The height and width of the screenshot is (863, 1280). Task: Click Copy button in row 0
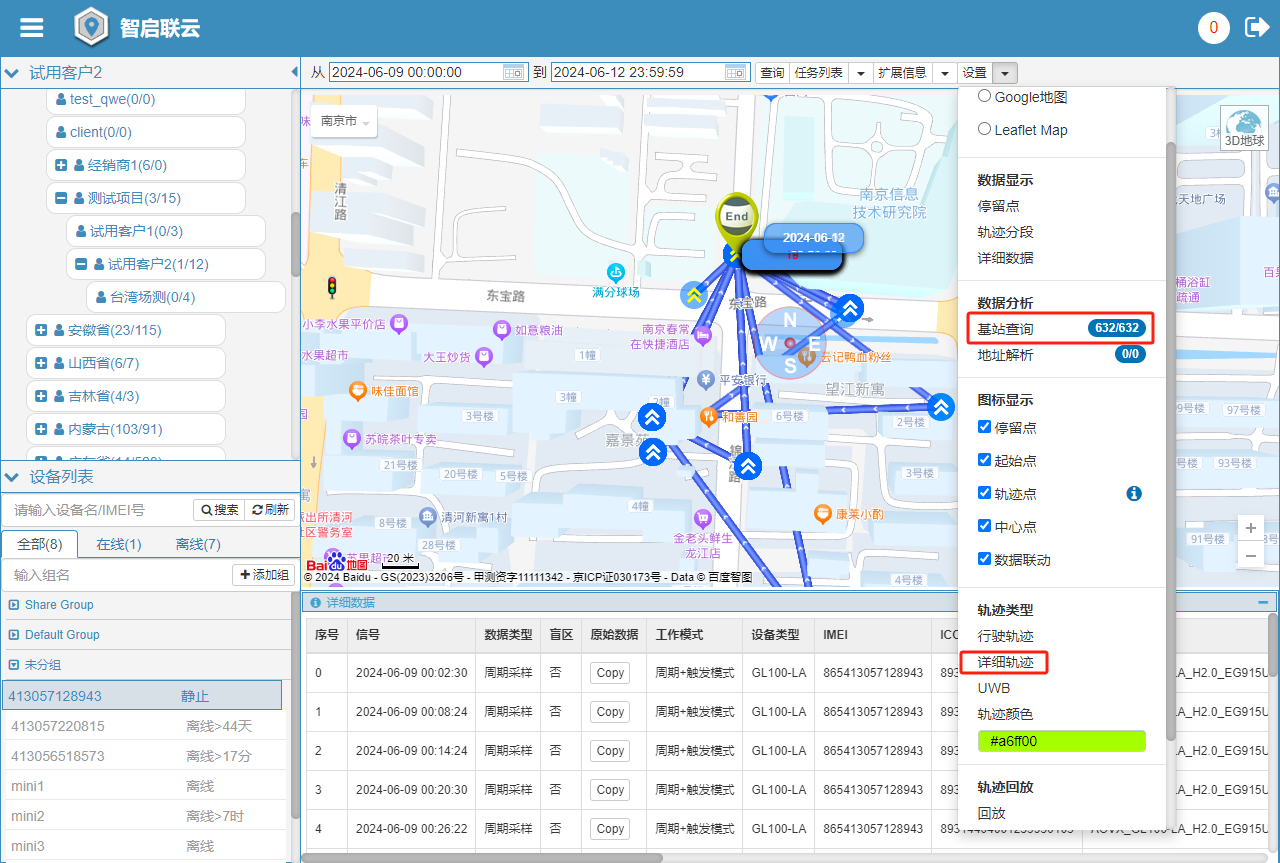(610, 673)
